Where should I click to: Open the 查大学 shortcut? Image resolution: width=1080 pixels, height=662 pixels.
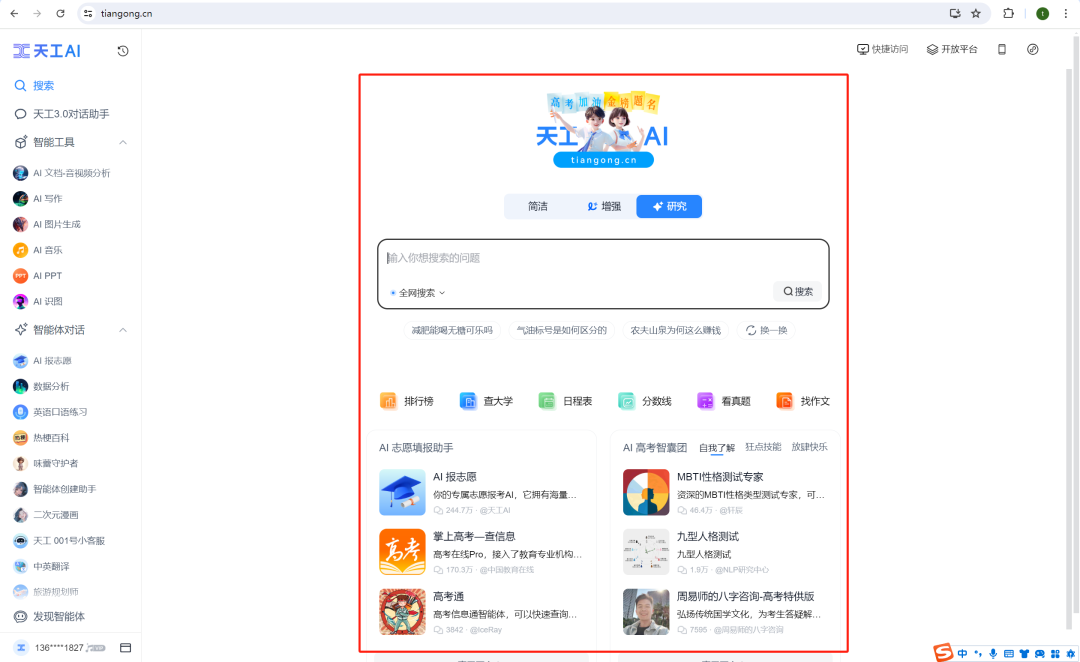[x=486, y=401]
